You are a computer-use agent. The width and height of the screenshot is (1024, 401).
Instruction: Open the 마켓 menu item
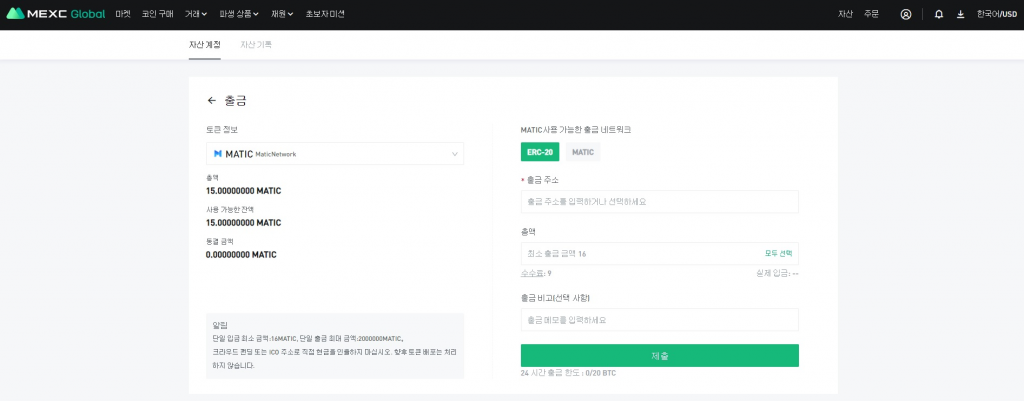pyautogui.click(x=123, y=14)
